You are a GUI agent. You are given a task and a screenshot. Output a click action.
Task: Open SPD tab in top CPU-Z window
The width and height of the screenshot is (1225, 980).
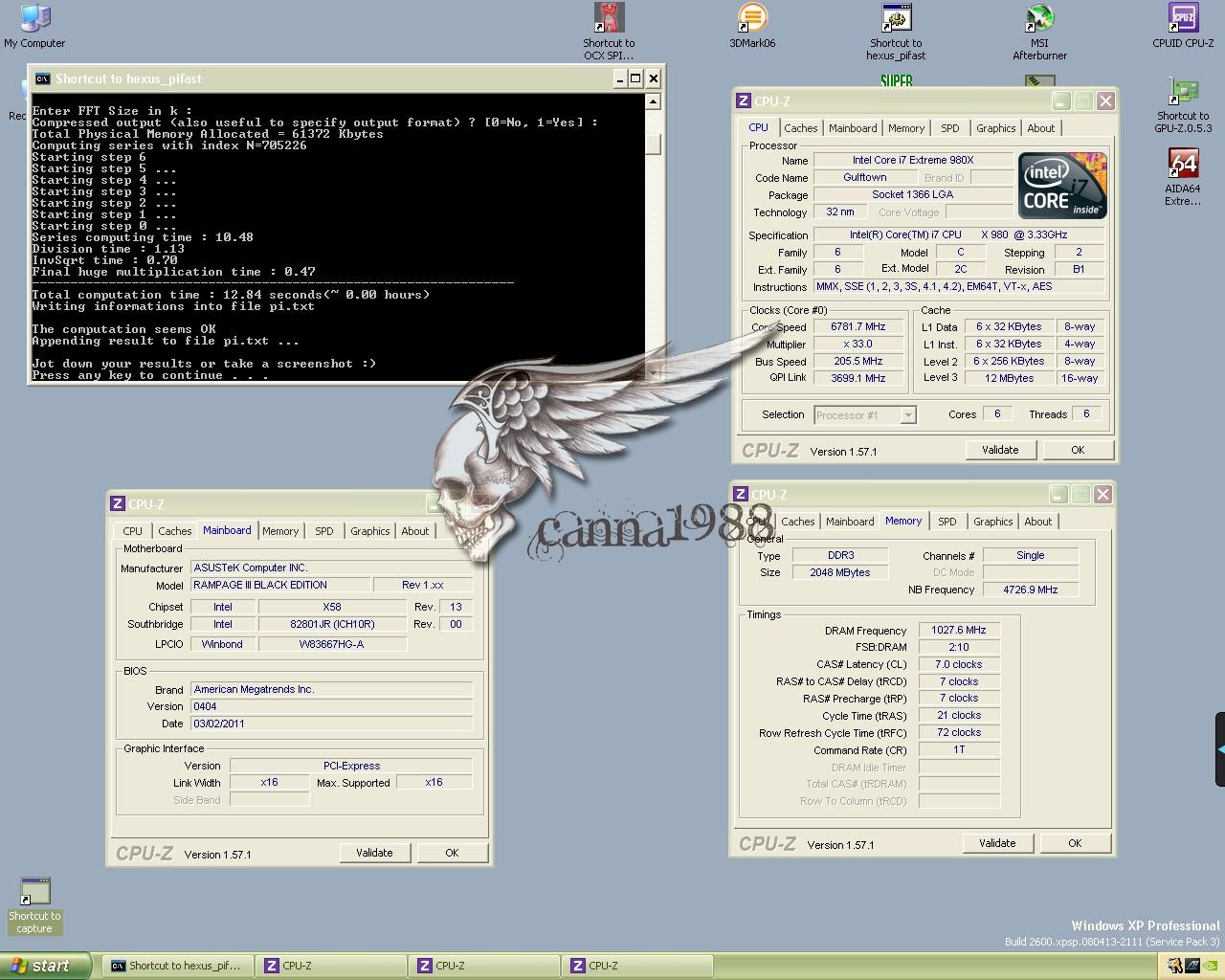tap(949, 128)
